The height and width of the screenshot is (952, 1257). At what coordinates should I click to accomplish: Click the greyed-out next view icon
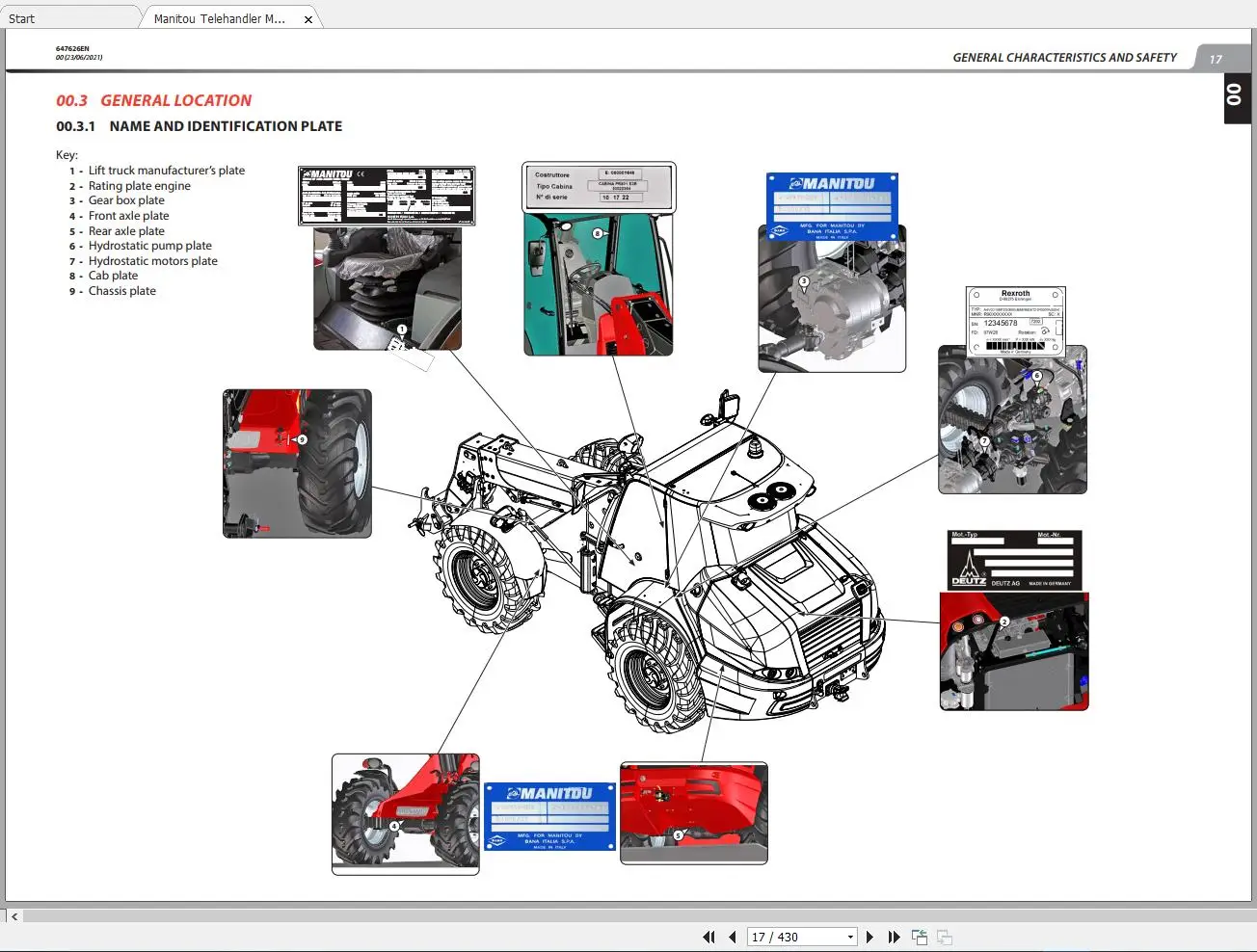coord(945,937)
